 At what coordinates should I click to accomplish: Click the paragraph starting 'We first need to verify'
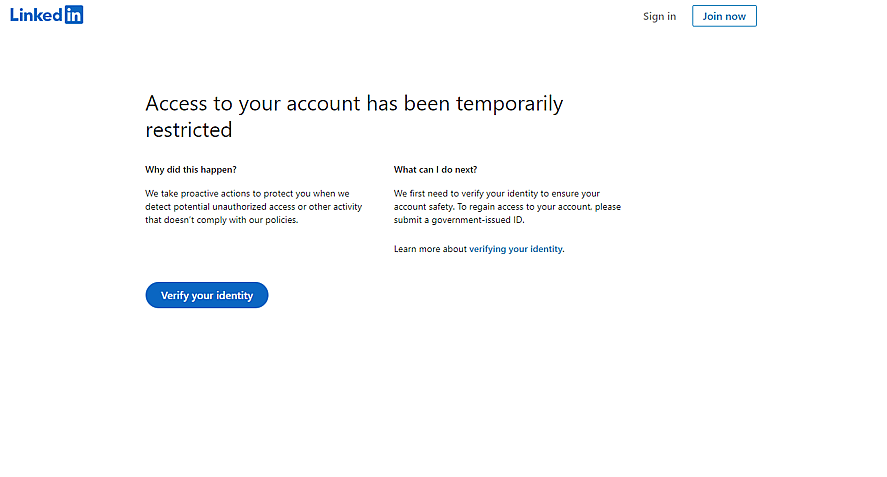pyautogui.click(x=507, y=207)
